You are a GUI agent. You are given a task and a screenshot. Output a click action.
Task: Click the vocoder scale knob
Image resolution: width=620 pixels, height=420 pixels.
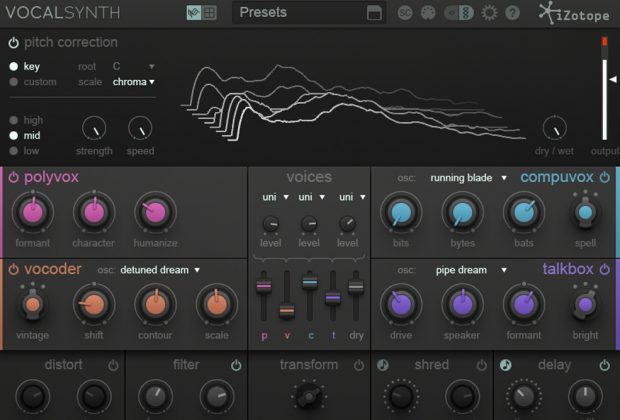click(x=217, y=304)
